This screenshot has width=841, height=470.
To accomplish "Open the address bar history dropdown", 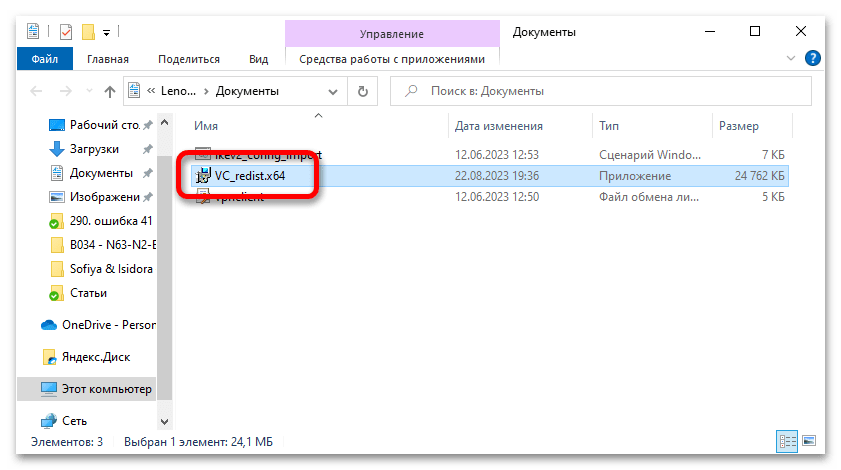I will [333, 92].
